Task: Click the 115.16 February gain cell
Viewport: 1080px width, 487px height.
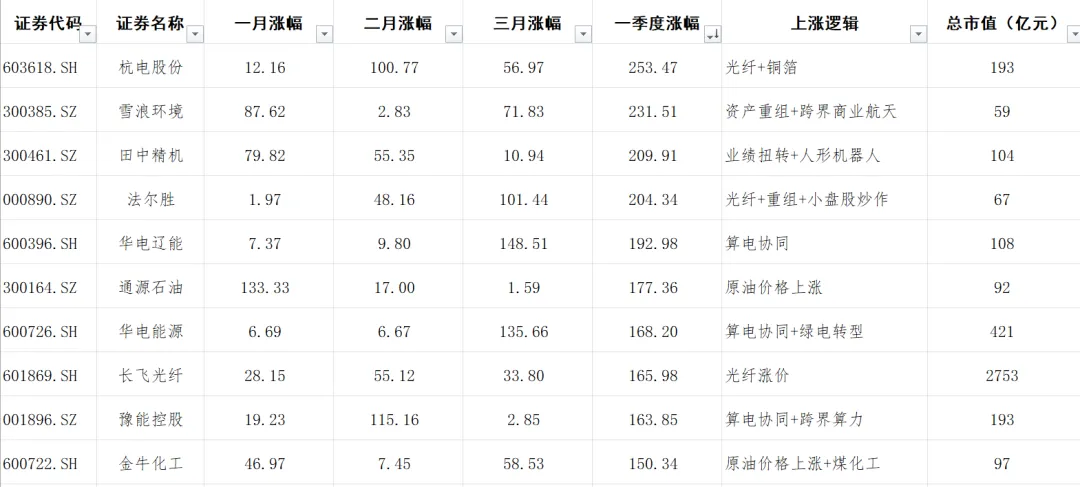Action: point(394,420)
